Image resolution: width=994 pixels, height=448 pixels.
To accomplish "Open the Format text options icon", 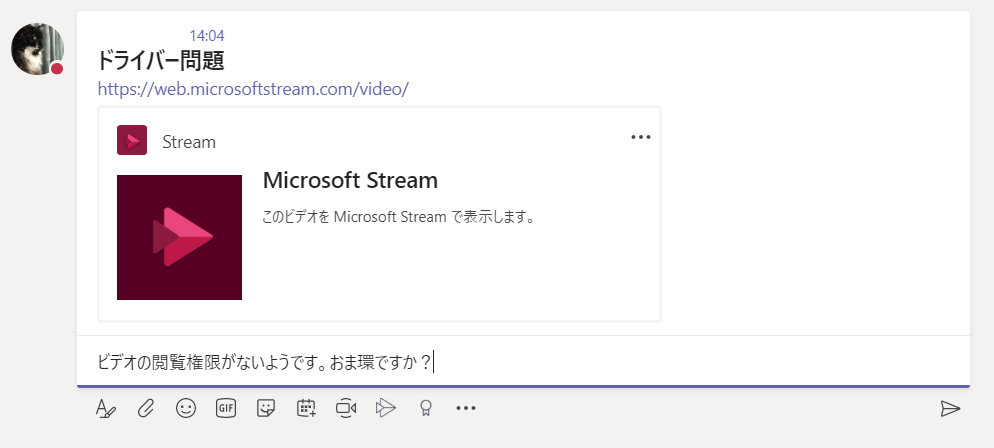I will [106, 408].
